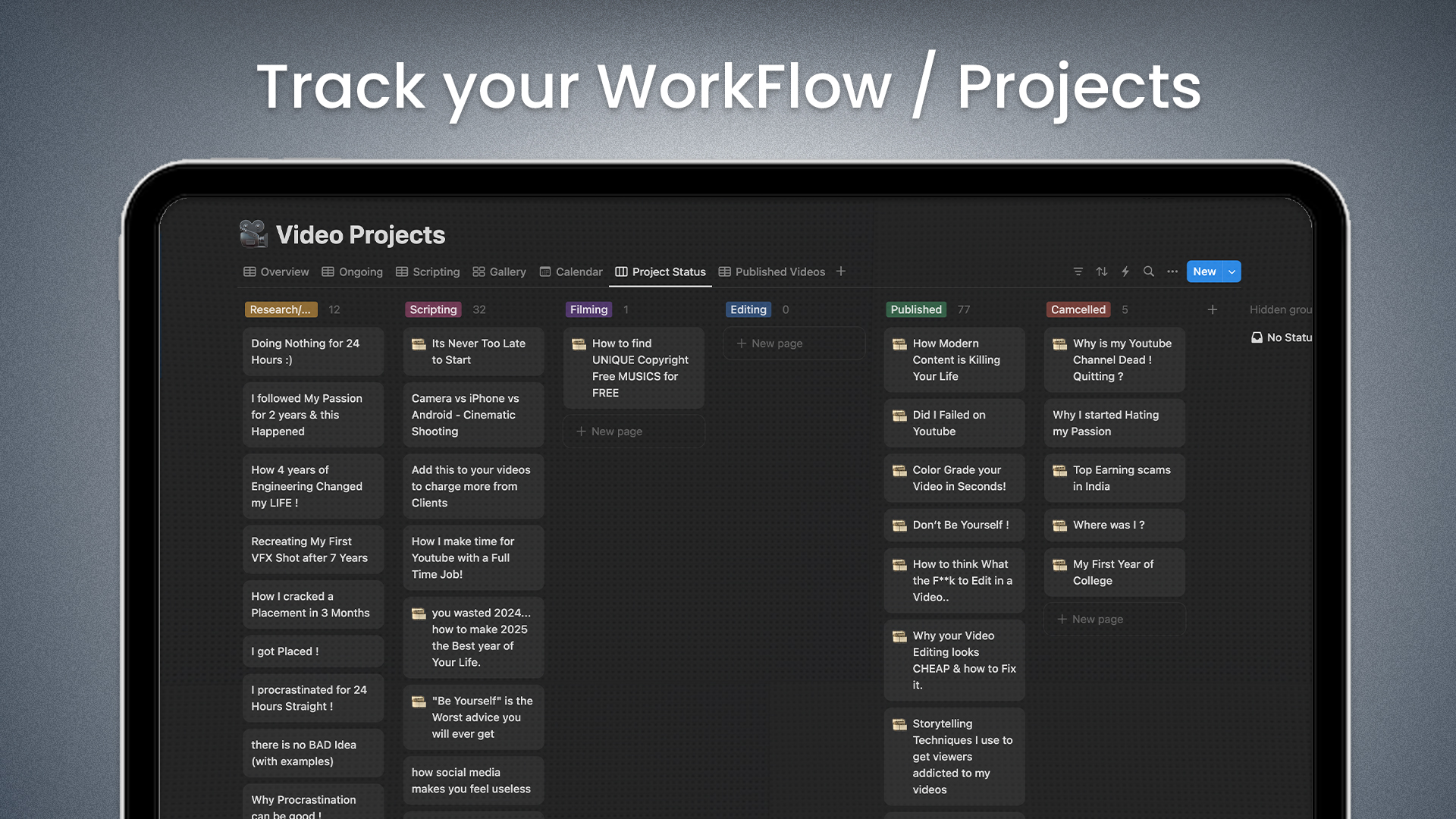Select the Gallery view tab
1456x819 pixels.
(499, 271)
